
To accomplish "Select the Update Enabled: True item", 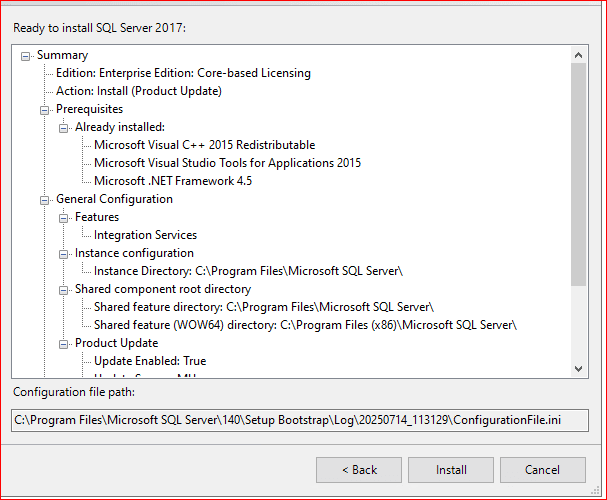I will tap(150, 361).
